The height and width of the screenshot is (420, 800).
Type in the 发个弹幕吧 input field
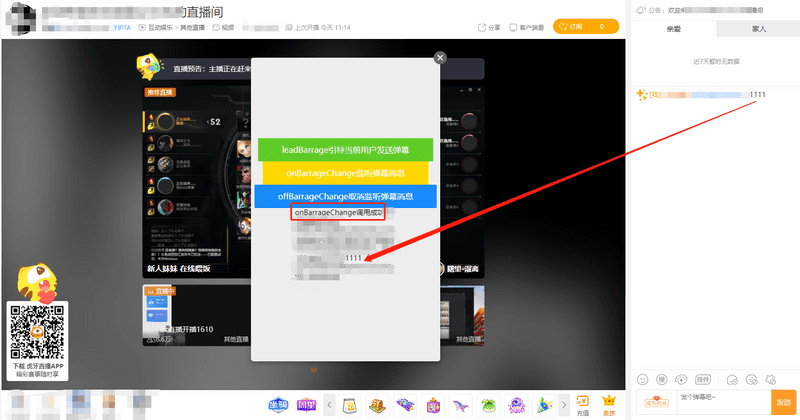click(720, 401)
